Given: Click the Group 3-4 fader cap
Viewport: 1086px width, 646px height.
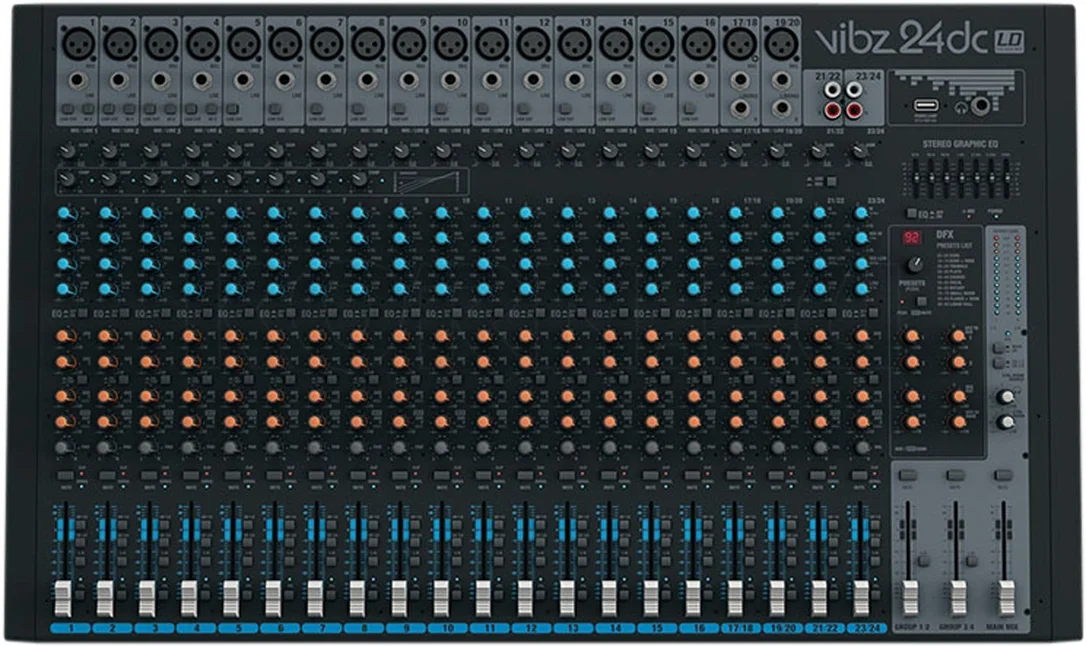Looking at the screenshot, I should 958,599.
